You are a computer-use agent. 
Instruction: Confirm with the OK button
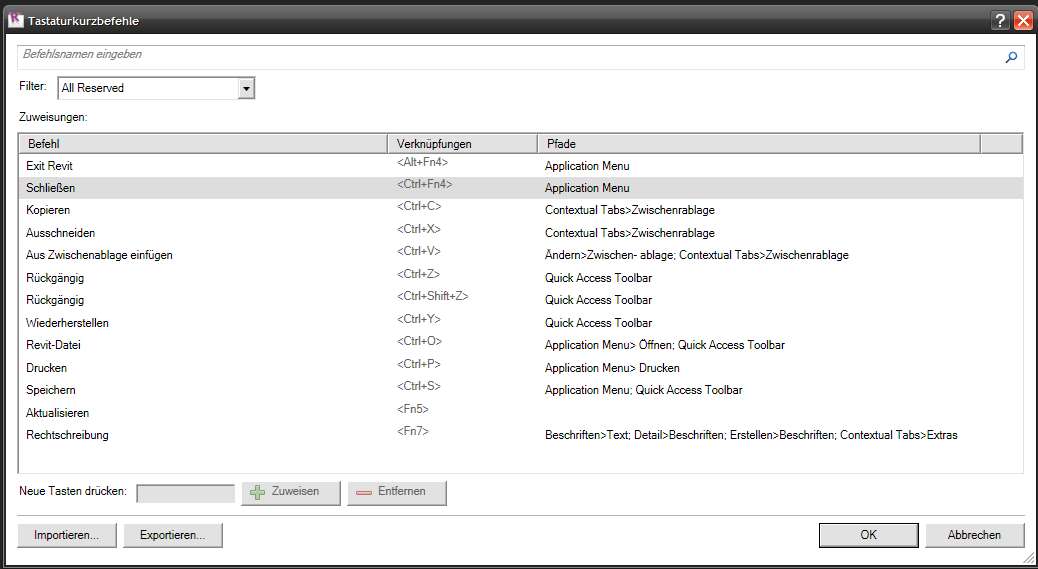coord(869,535)
